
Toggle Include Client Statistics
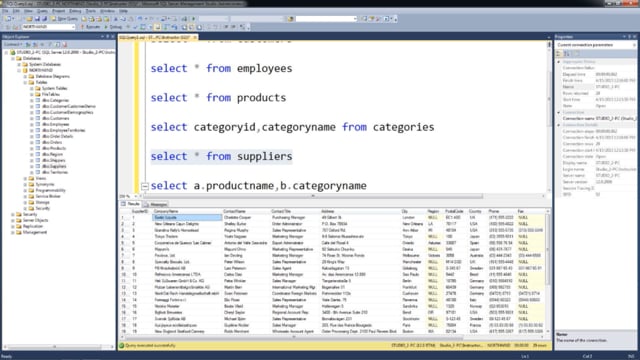tap(175, 27)
